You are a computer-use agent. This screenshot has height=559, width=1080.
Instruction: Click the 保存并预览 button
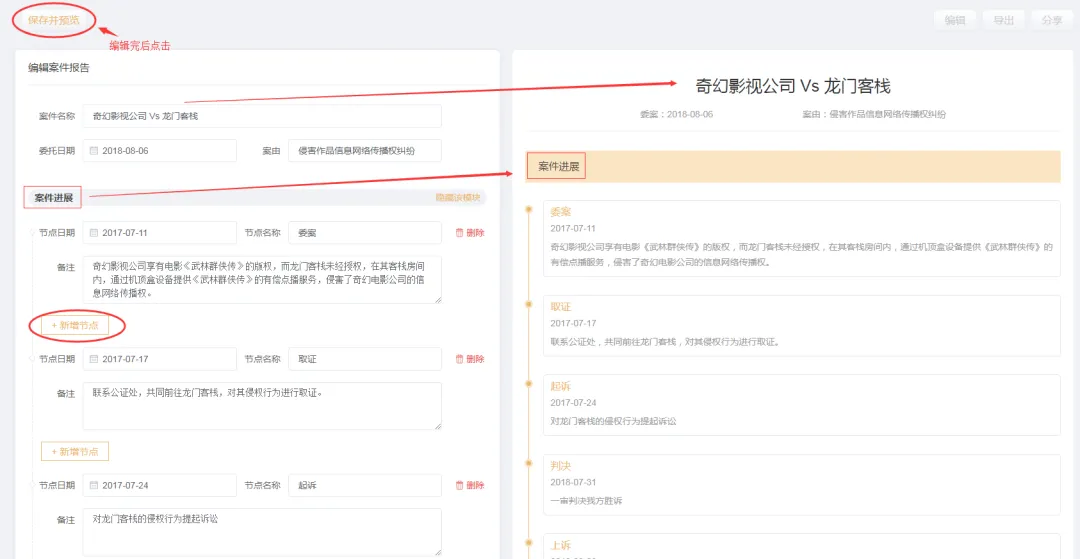point(53,20)
